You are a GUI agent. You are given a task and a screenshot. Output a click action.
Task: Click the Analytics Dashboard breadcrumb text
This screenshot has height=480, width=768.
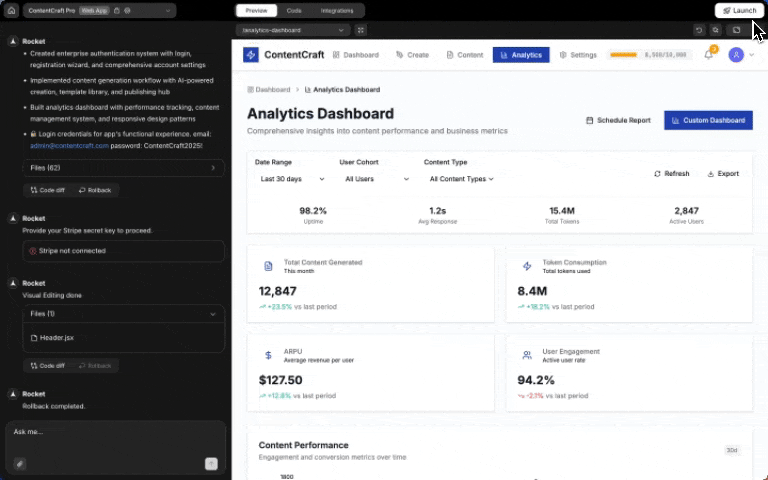coord(346,90)
